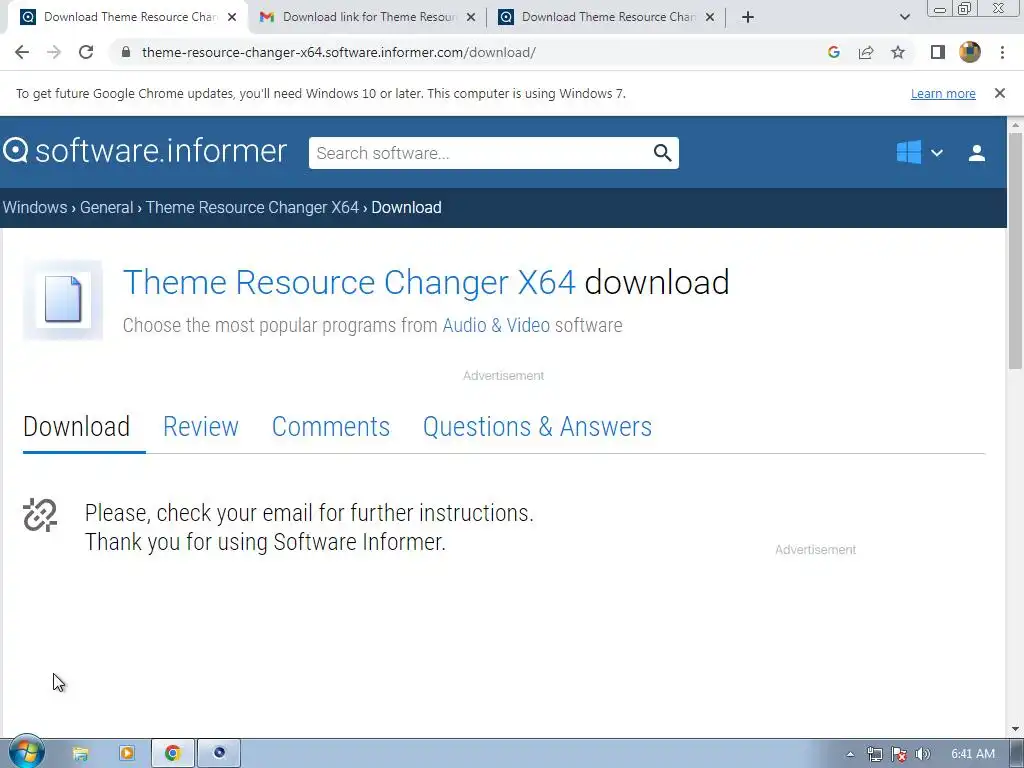This screenshot has width=1024, height=768.
Task: Click the scrollbar down arrow
Action: tap(1015, 729)
